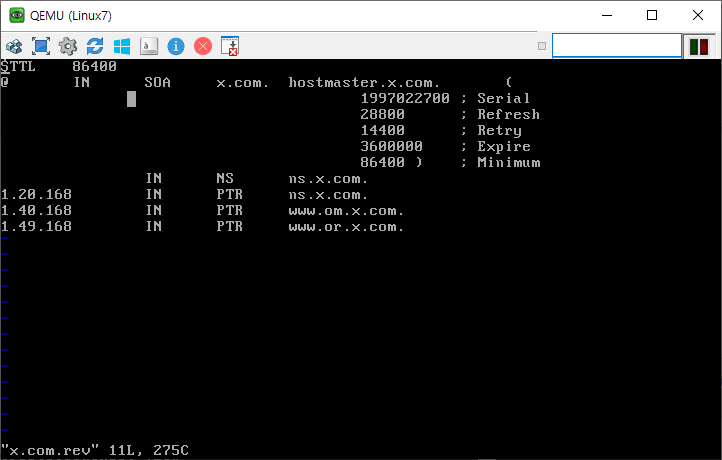This screenshot has width=722, height=460.
Task: Click the NS record type text
Action: (225, 178)
